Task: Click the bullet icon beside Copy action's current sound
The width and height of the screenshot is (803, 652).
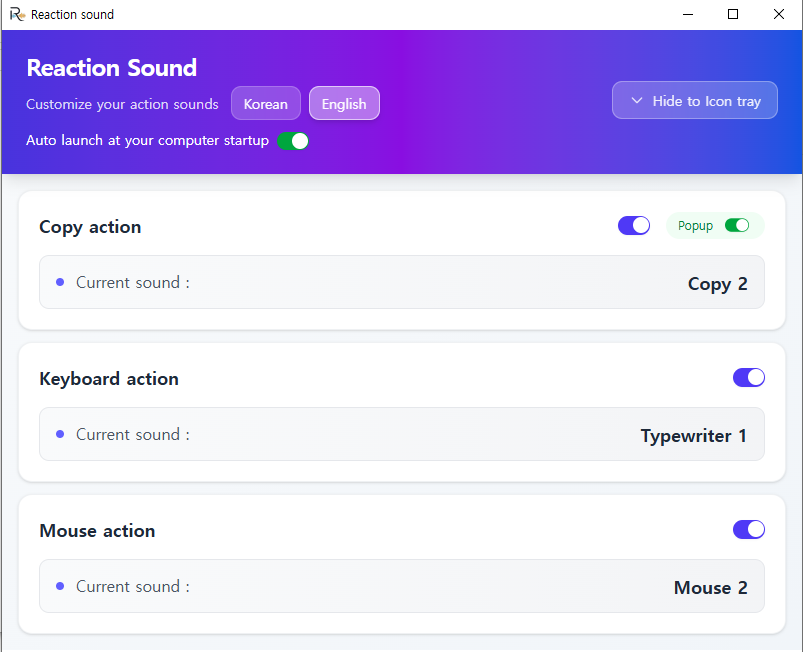Action: [60, 282]
